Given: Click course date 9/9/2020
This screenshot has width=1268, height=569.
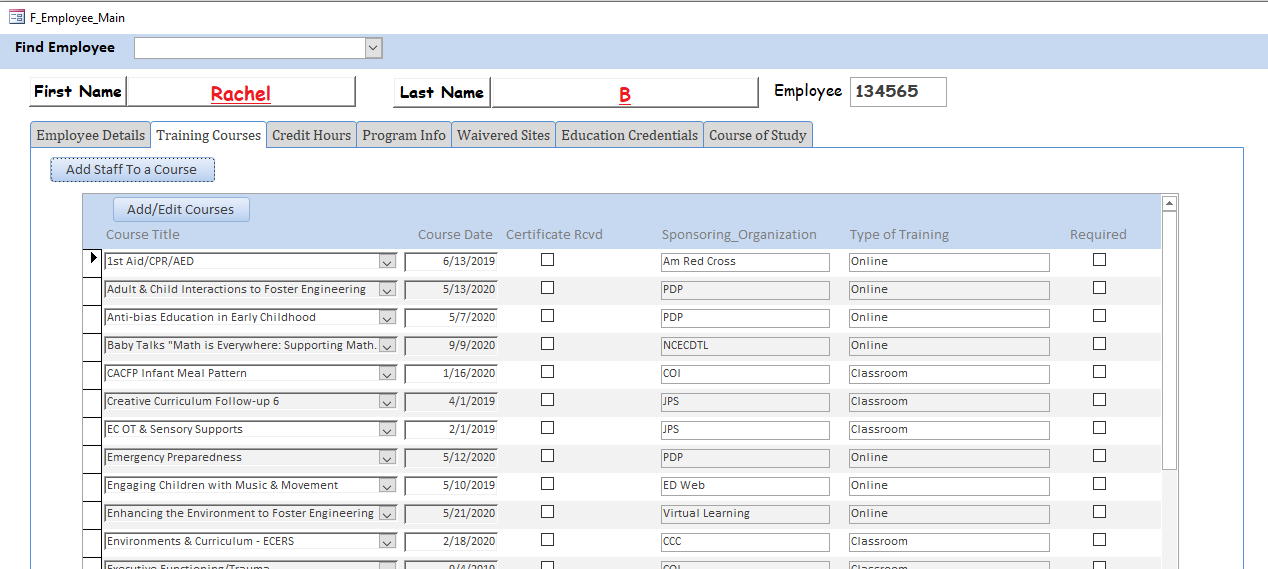Looking at the screenshot, I should click(x=451, y=346).
